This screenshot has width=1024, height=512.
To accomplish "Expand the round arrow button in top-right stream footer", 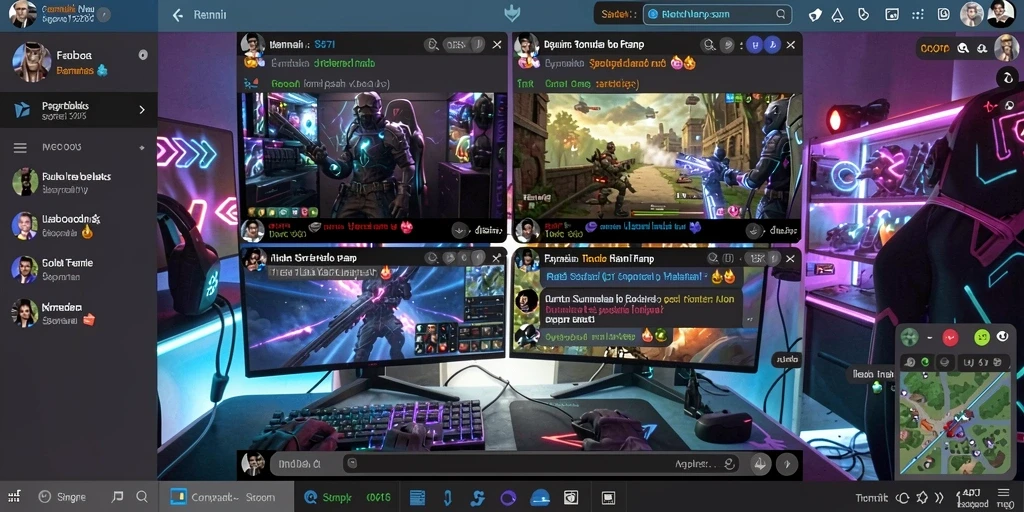I will click(754, 230).
